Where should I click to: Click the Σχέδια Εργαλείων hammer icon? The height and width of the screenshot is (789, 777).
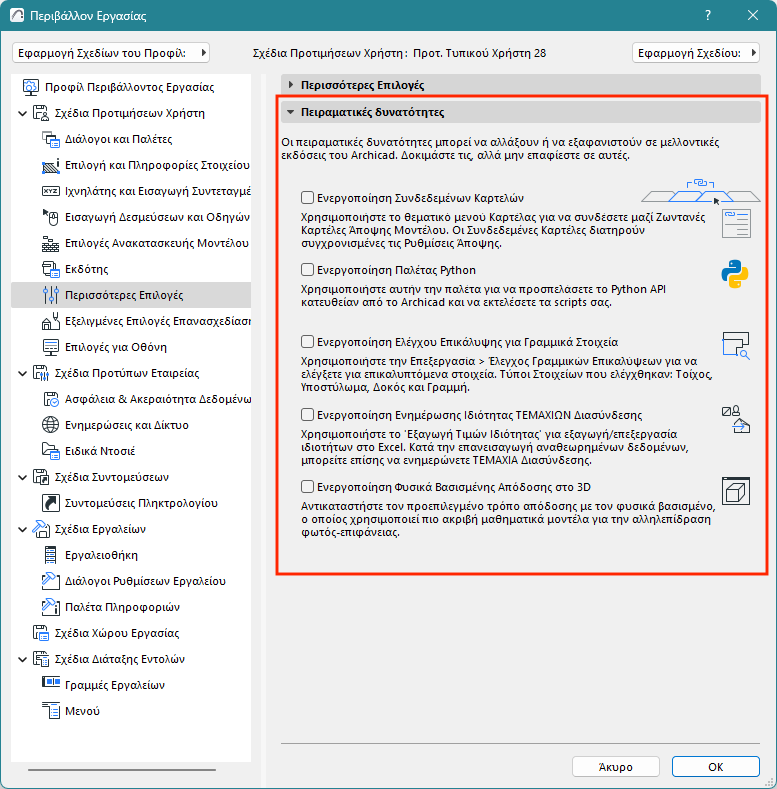(x=40, y=529)
